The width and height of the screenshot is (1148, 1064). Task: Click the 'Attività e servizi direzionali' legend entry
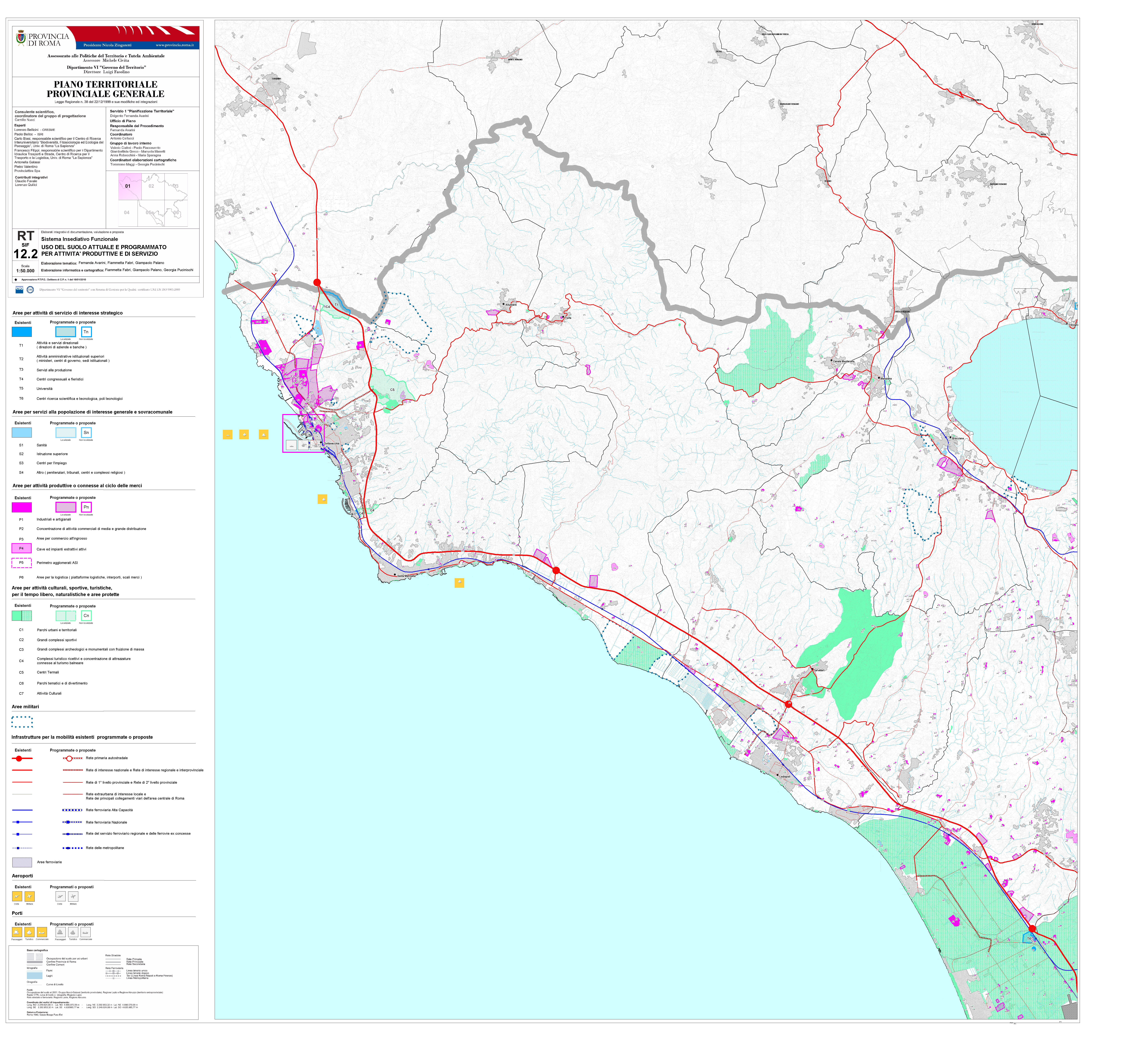[58, 343]
